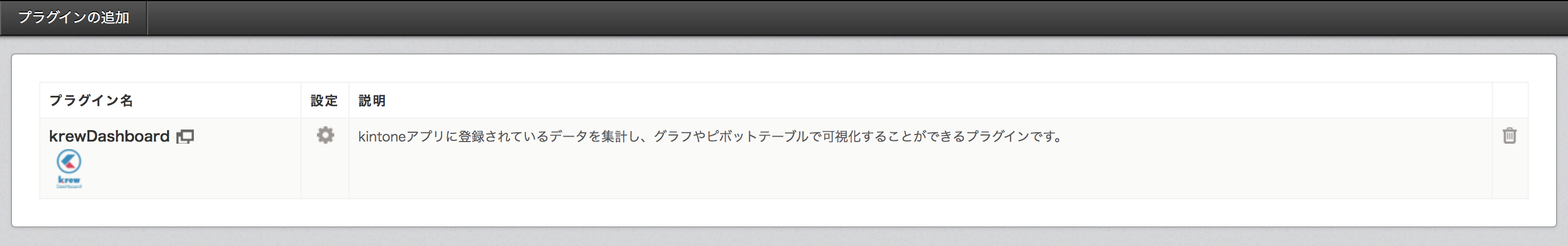Delete krewDashboard using the trash icon
Screen dimensions: 1568x246
1510,135
